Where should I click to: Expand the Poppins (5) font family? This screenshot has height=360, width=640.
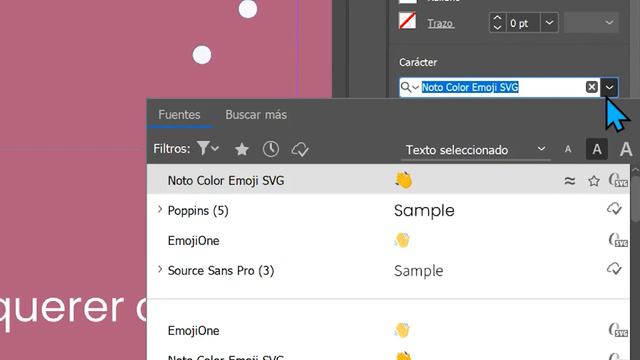point(160,210)
